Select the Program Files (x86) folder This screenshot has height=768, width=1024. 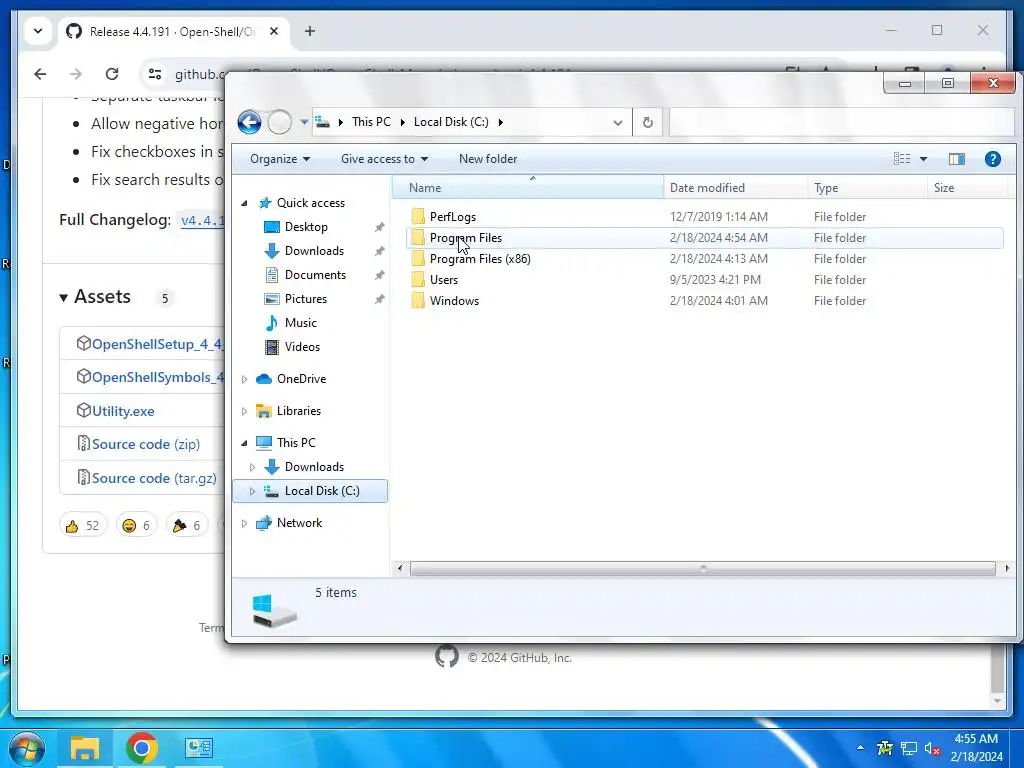705,259
